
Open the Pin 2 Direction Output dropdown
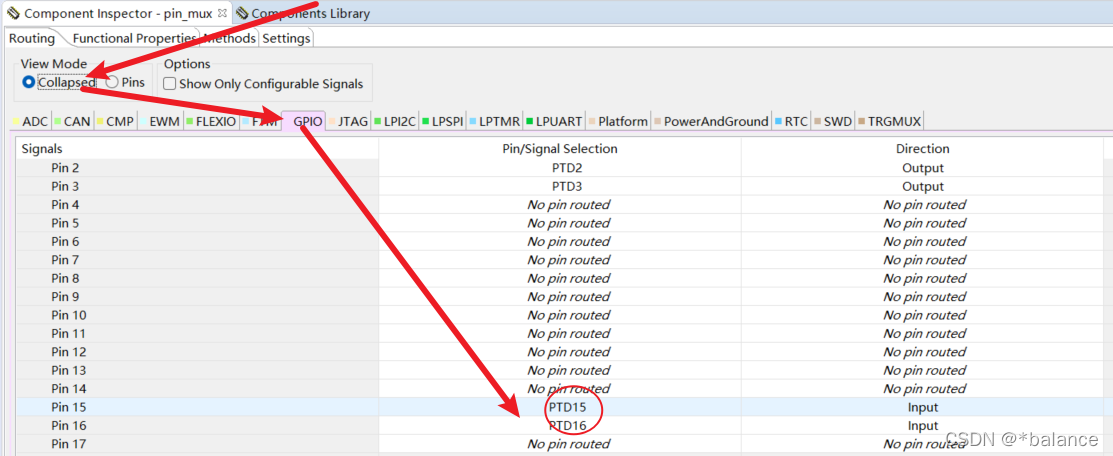click(922, 168)
